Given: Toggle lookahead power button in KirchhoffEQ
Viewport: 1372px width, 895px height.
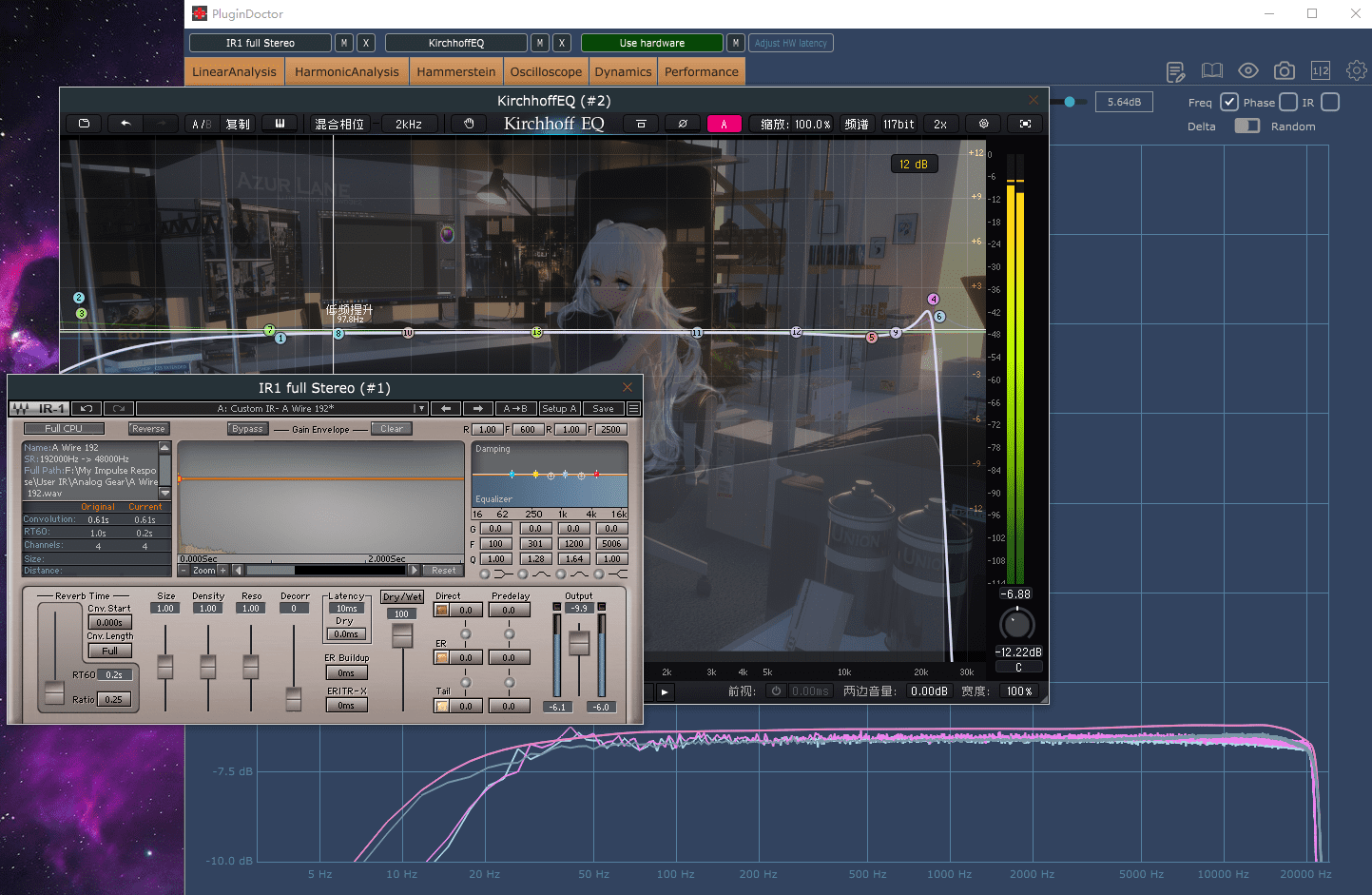Looking at the screenshot, I should tap(776, 691).
